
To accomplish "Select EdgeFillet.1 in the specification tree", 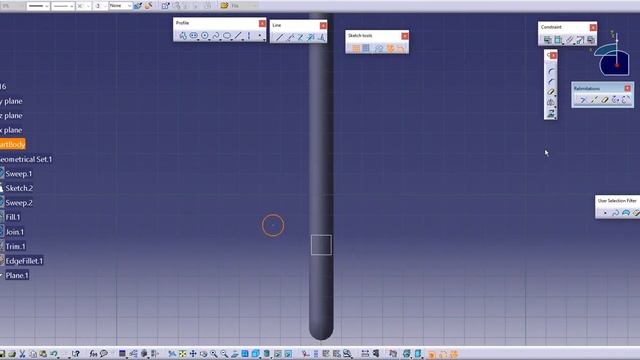I will point(24,261).
